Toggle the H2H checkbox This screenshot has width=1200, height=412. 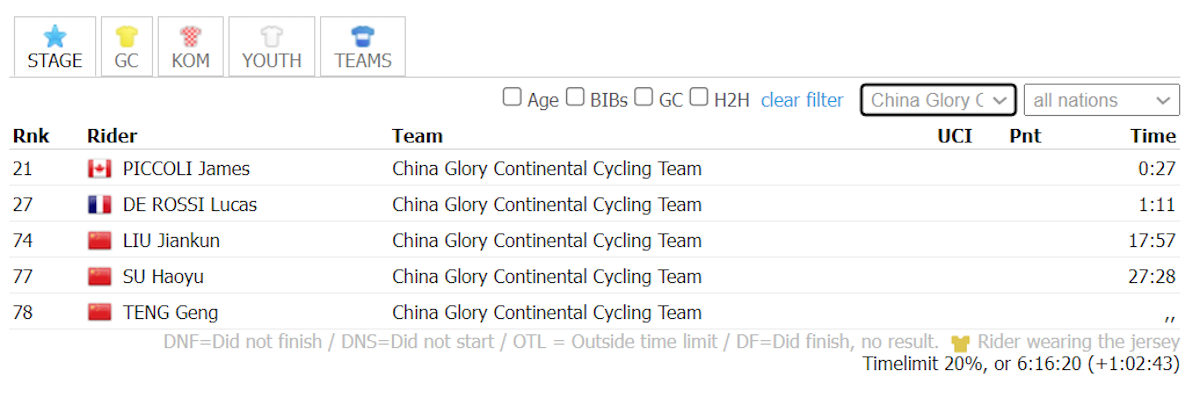click(699, 98)
